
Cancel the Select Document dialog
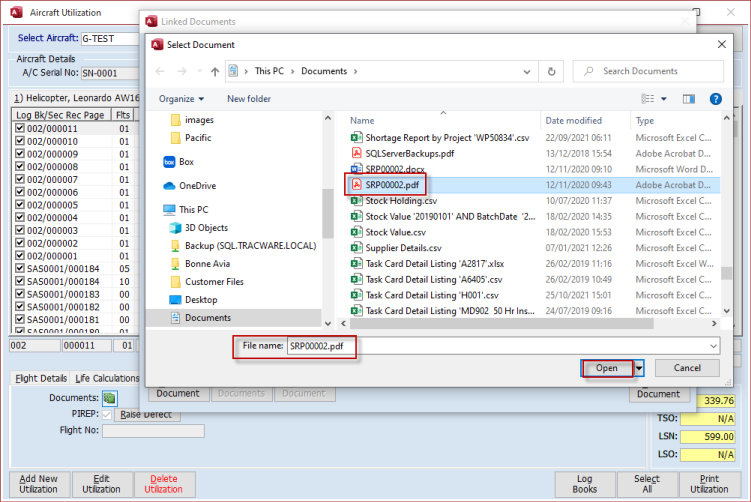click(687, 368)
